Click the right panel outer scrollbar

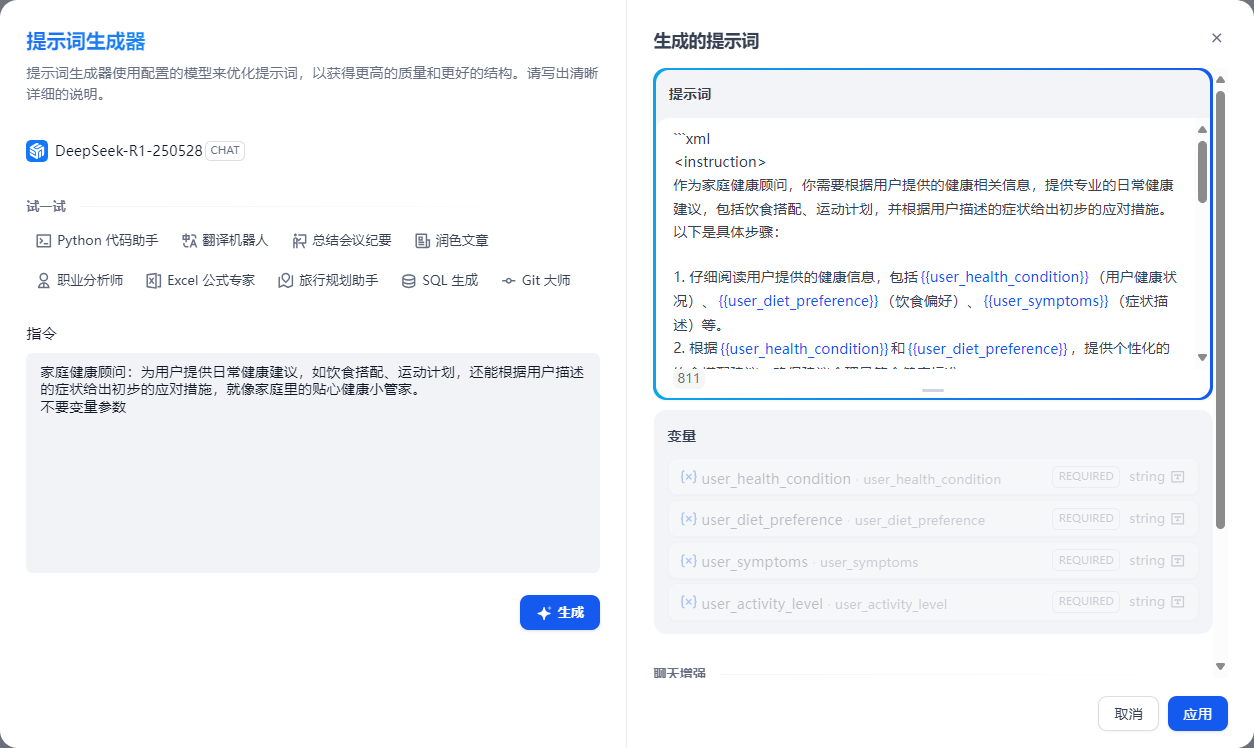pyautogui.click(x=1220, y=310)
